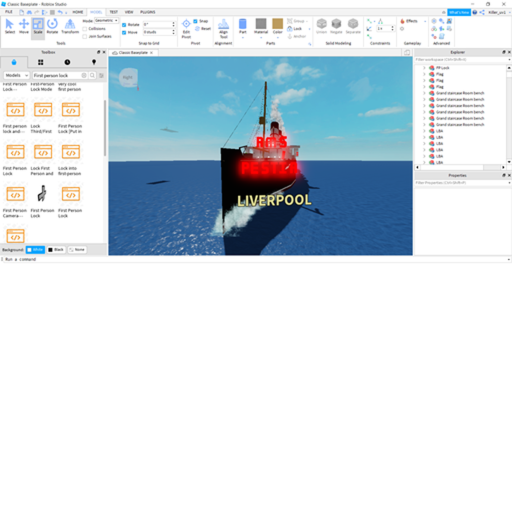Click the What's New button
The height and width of the screenshot is (512, 512).
click(x=459, y=12)
